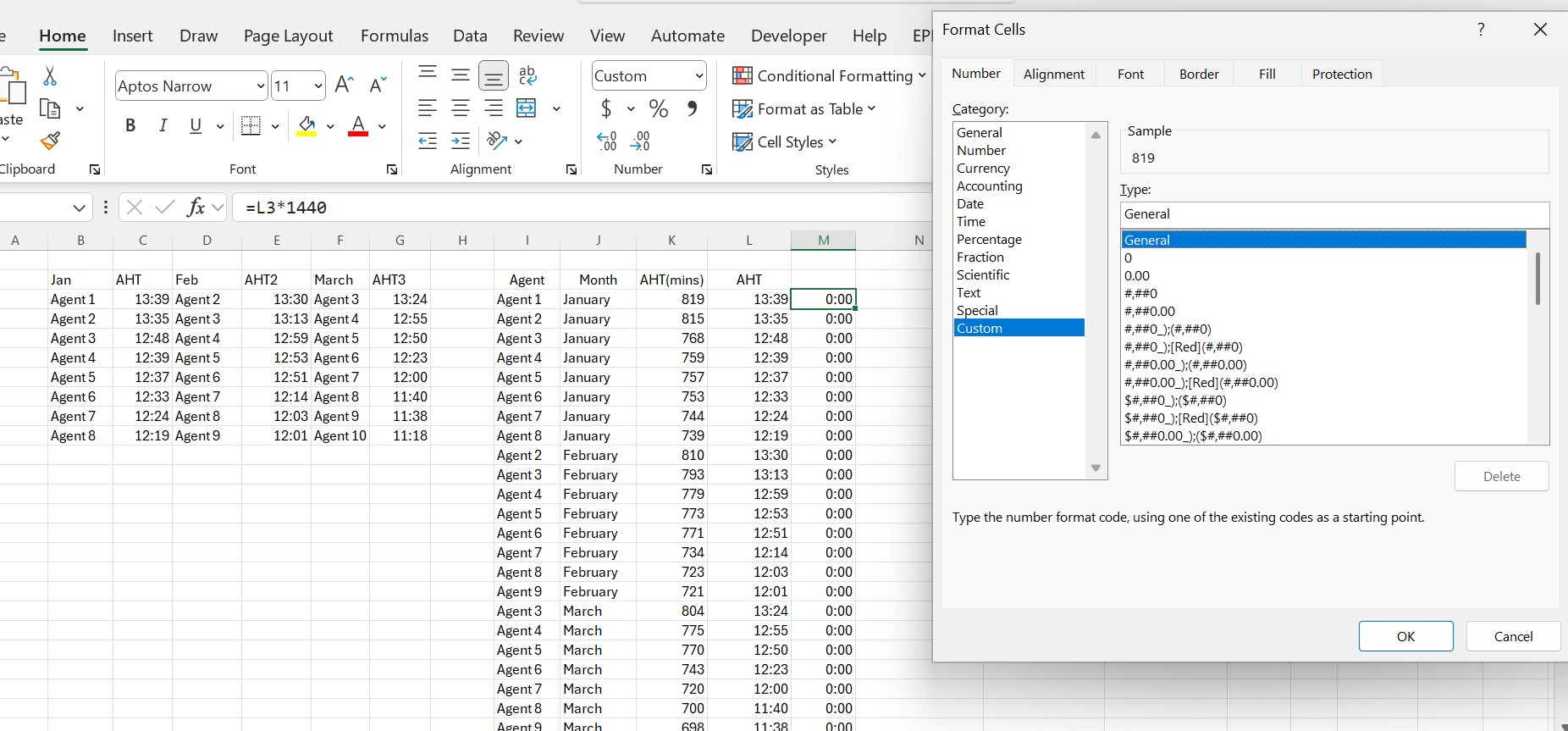This screenshot has width=1568, height=731.
Task: Toggle the Bottom Align button
Action: 494,76
